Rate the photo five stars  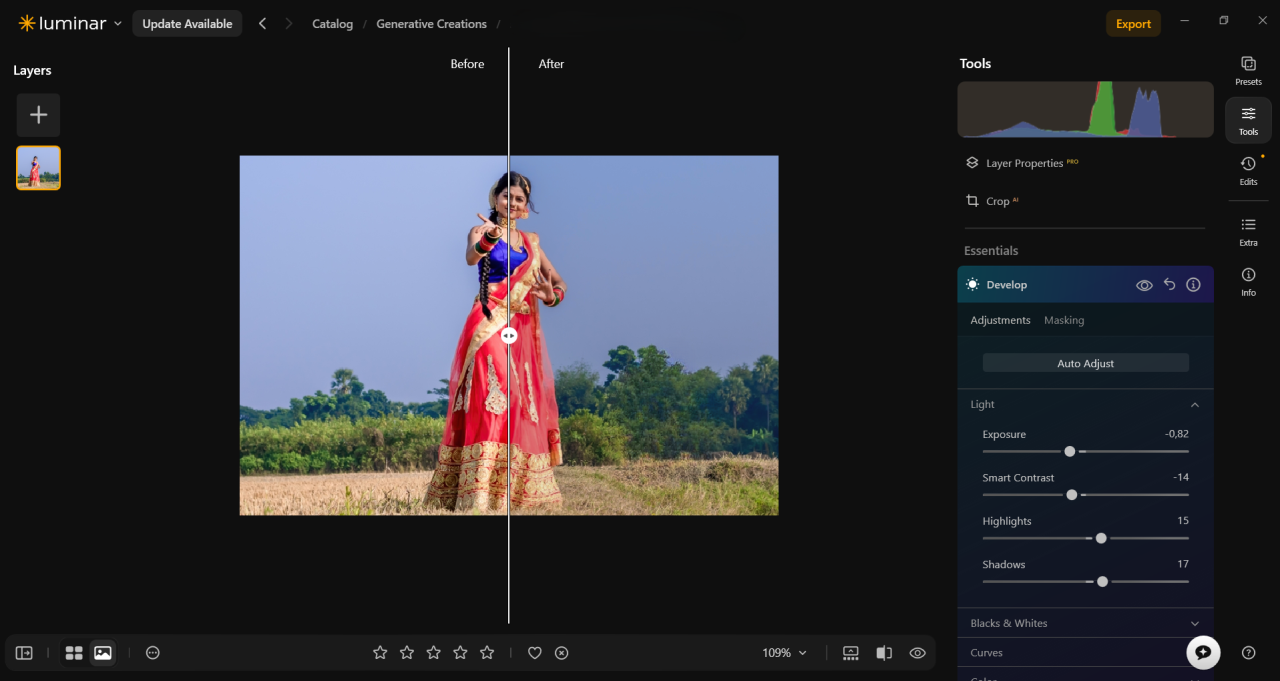pyautogui.click(x=487, y=653)
